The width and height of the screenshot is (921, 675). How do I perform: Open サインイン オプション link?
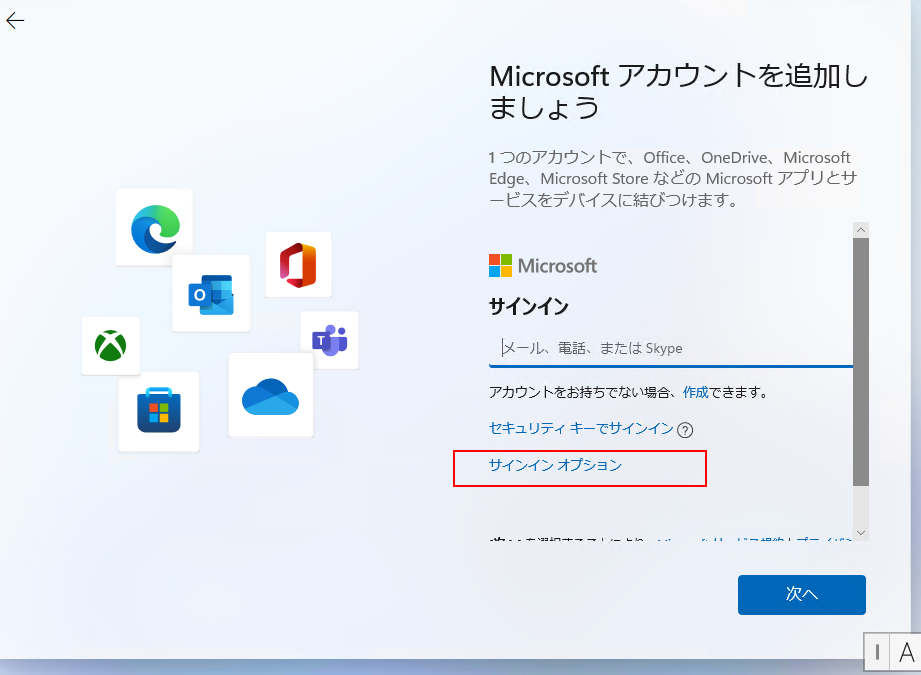(x=555, y=465)
